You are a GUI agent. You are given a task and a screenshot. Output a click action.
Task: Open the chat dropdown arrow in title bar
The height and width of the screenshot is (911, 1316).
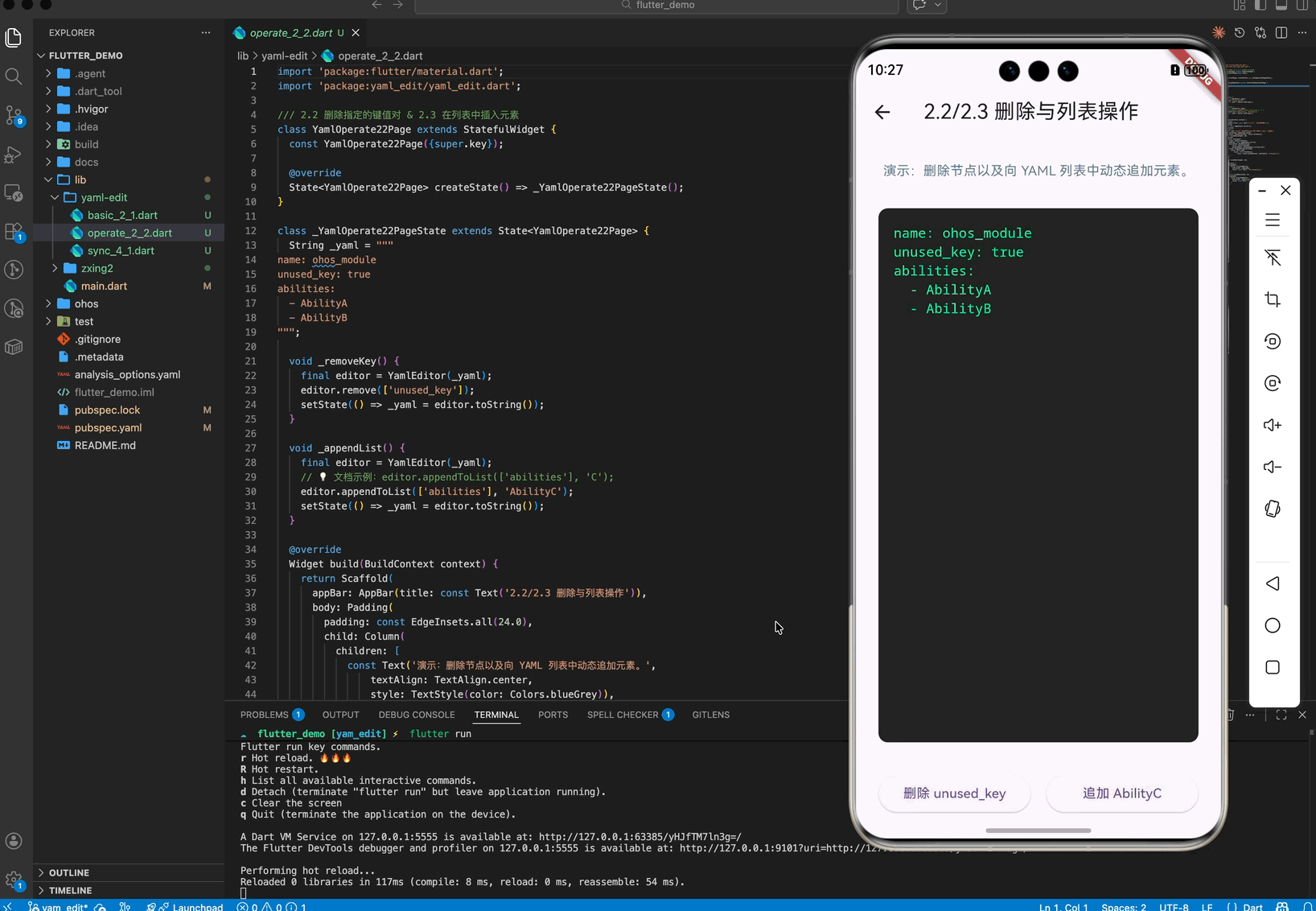pyautogui.click(x=938, y=5)
